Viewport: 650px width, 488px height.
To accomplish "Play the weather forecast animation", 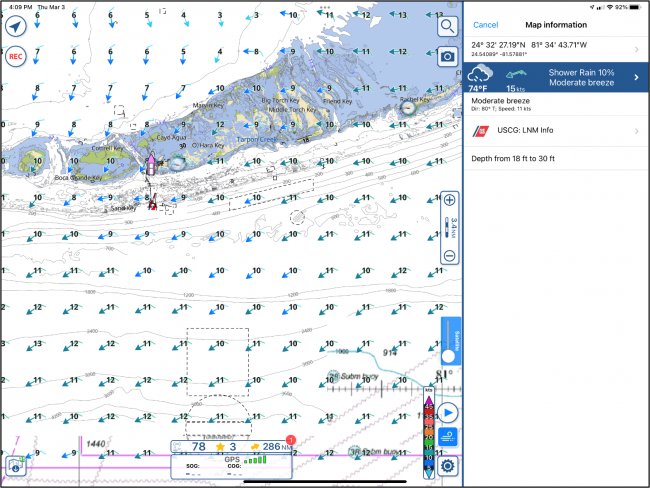I will click(449, 412).
